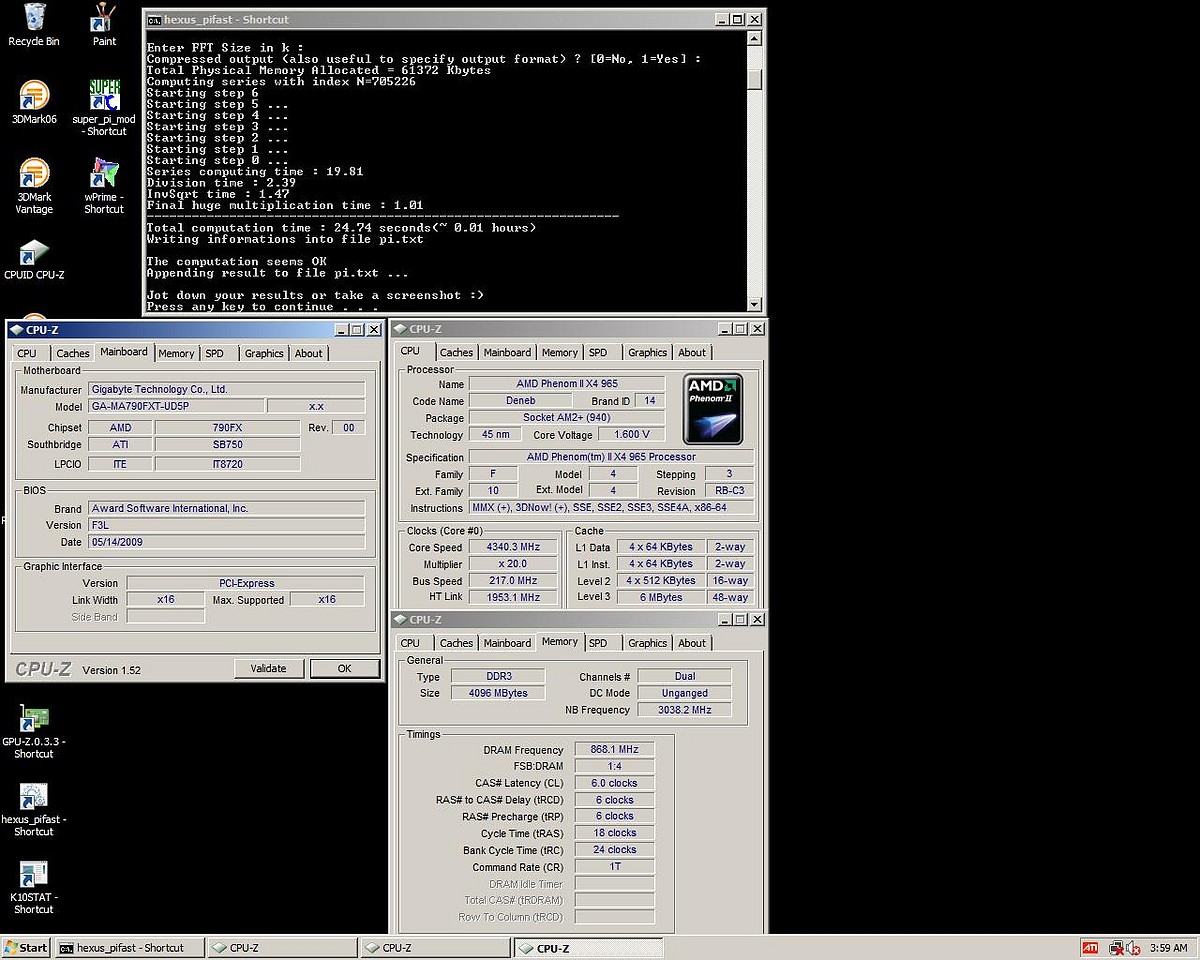Click the Core Voltage value '1.600 V'

[632, 435]
